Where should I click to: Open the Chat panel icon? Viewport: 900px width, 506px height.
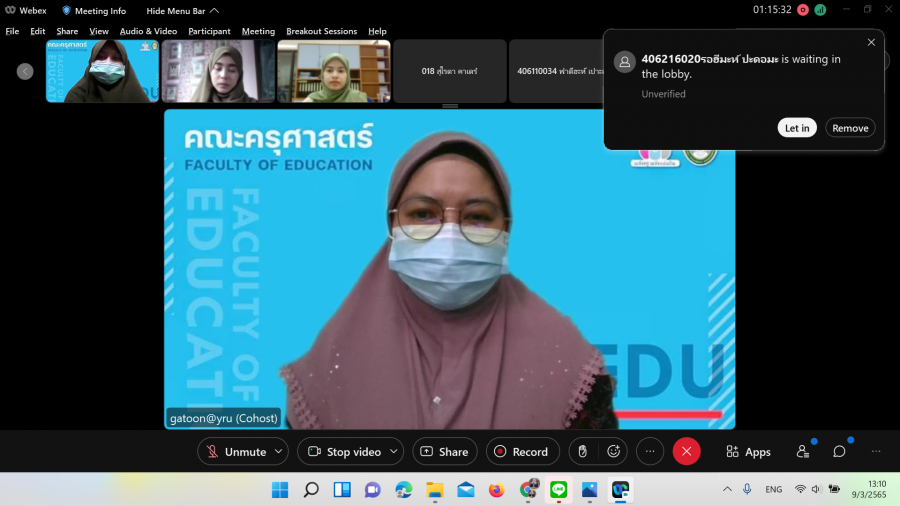[x=839, y=452]
